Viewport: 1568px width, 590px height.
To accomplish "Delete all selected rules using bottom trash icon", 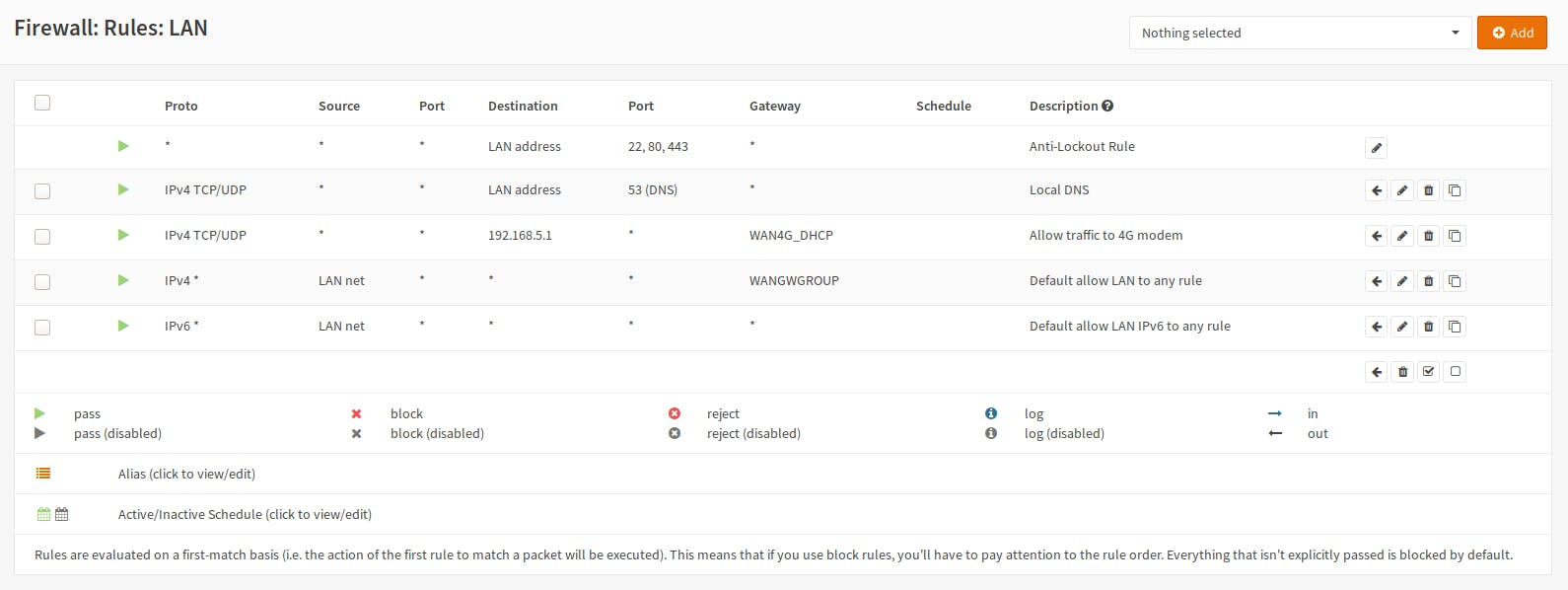I will [x=1402, y=372].
